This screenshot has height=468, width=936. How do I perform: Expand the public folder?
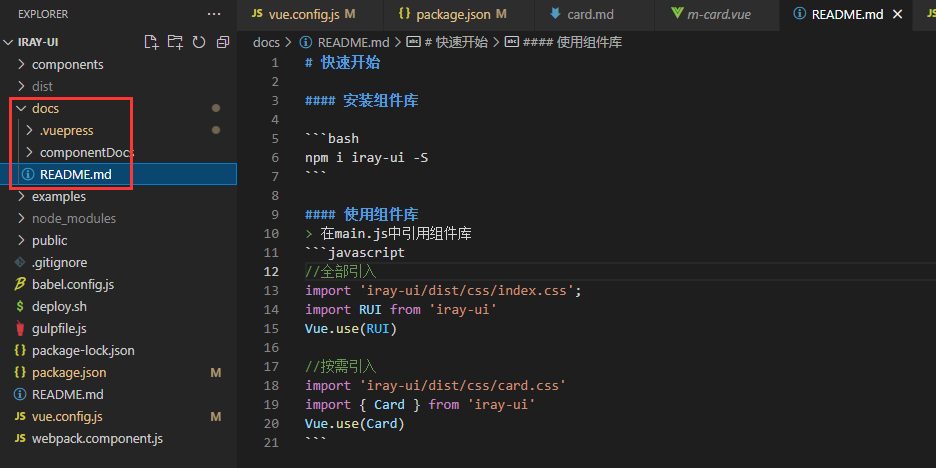point(118,241)
